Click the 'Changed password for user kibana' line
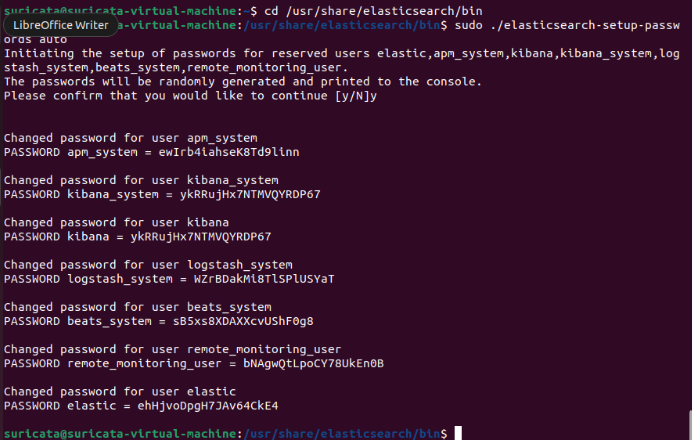This screenshot has width=692, height=440. (x=116, y=222)
